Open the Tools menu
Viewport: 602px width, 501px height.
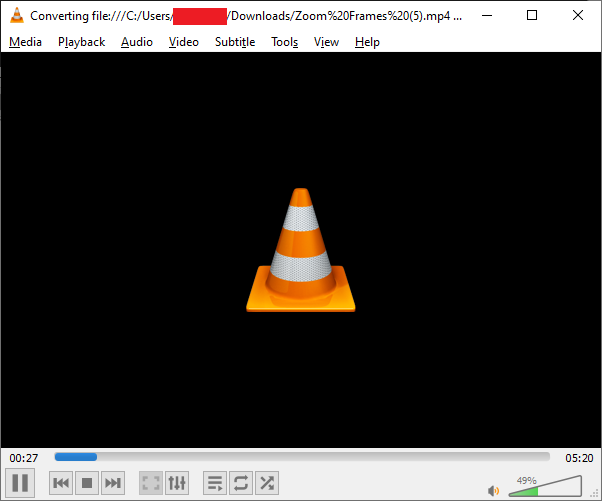tap(285, 42)
